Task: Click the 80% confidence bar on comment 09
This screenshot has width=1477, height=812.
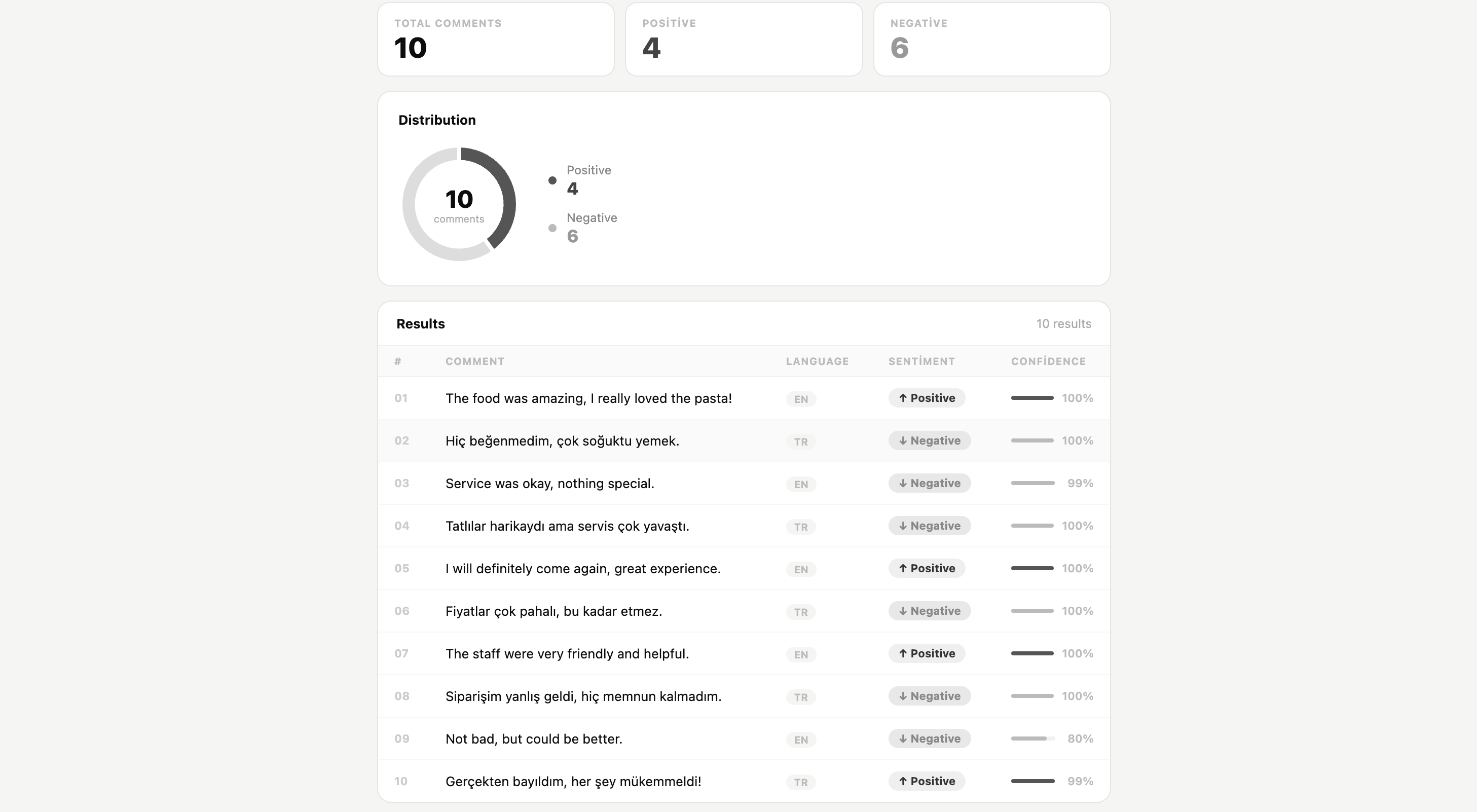Action: 1032,739
